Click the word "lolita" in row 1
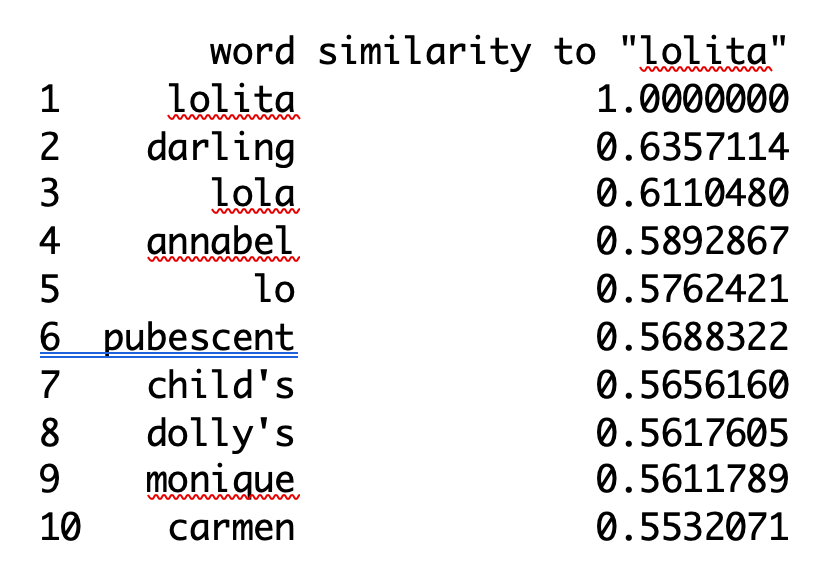Image resolution: width=824 pixels, height=584 pixels. click(232, 99)
